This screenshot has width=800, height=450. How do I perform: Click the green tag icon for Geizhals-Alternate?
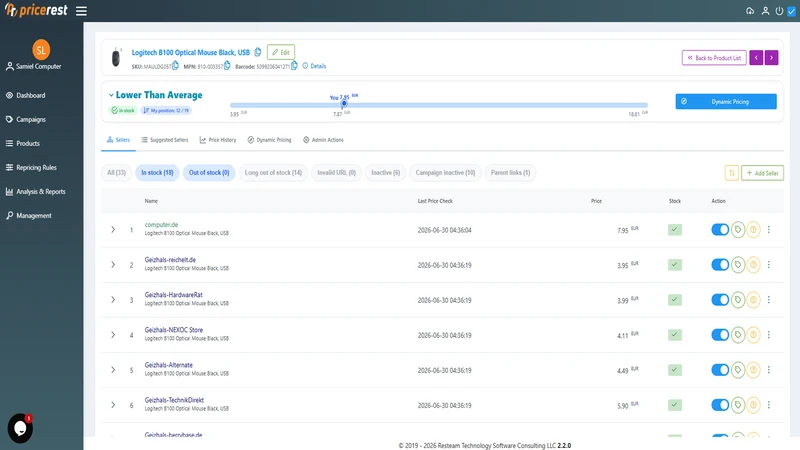pyautogui.click(x=738, y=370)
